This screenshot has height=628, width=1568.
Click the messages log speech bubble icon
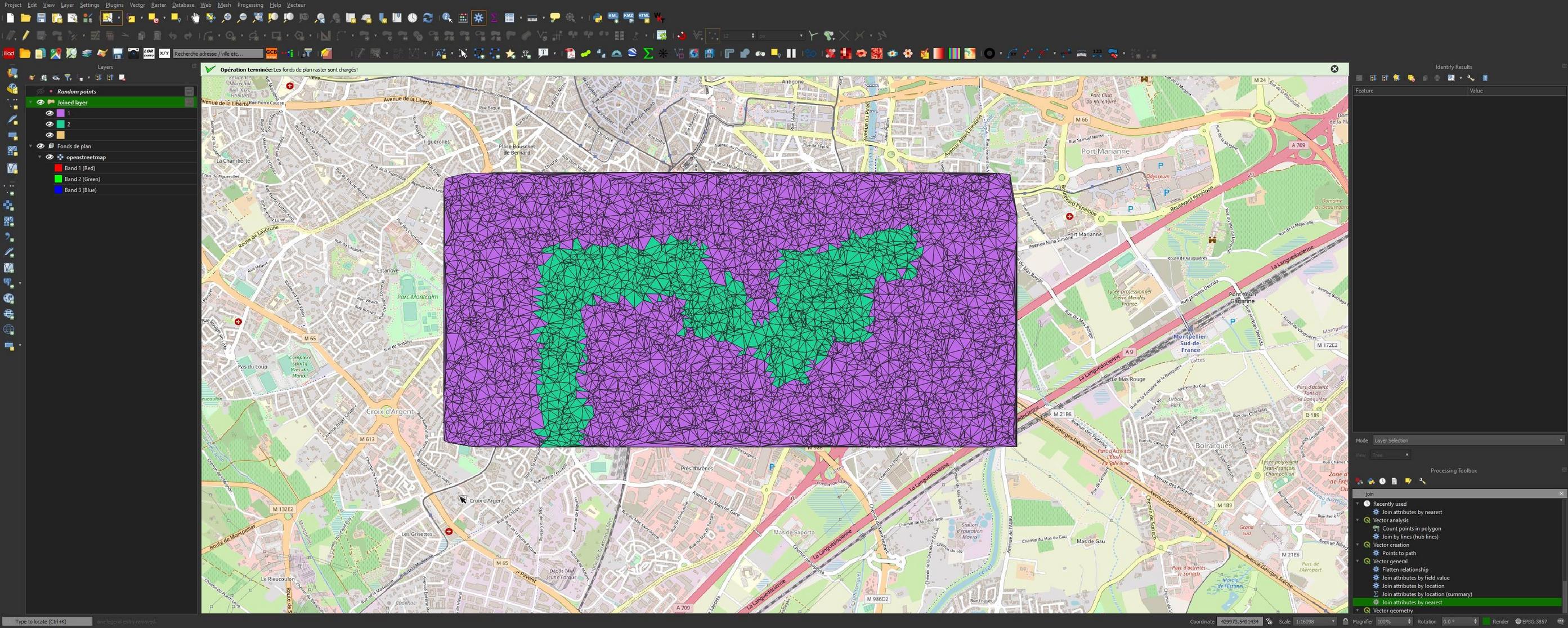point(1560,621)
